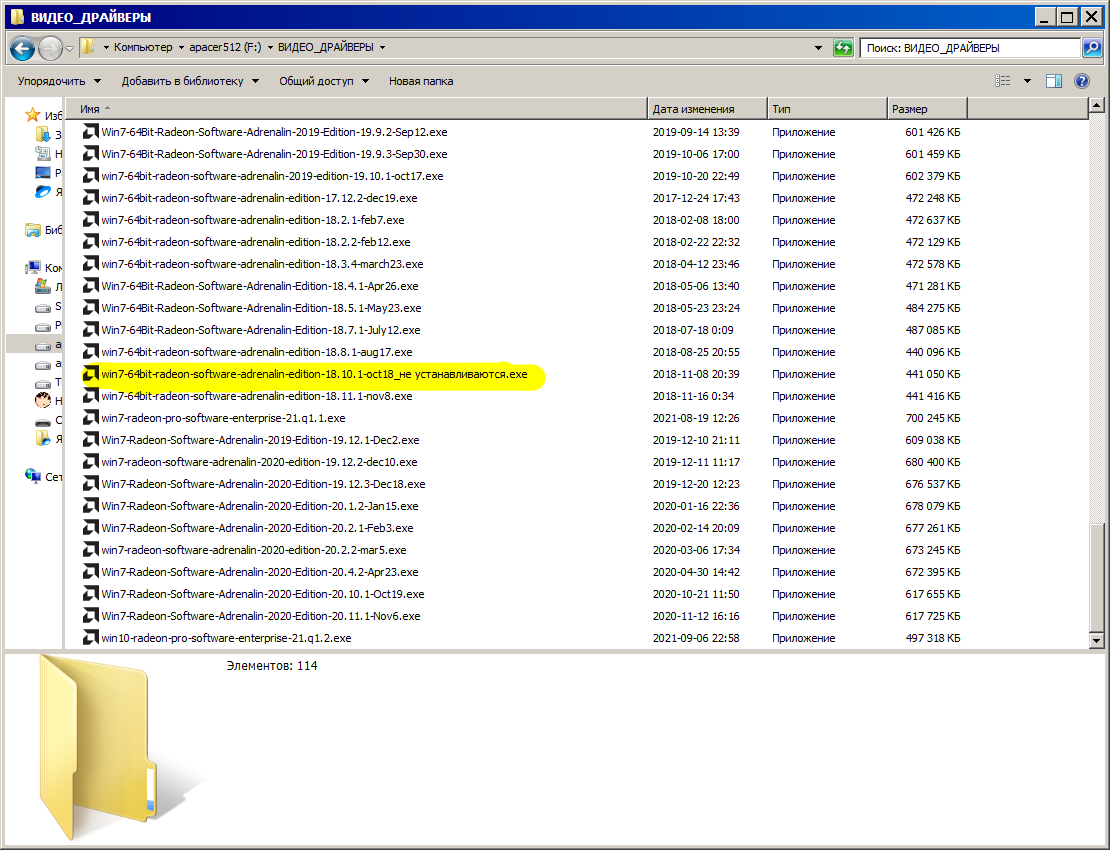
Task: Open view options dropdown arrow
Action: tap(1027, 81)
